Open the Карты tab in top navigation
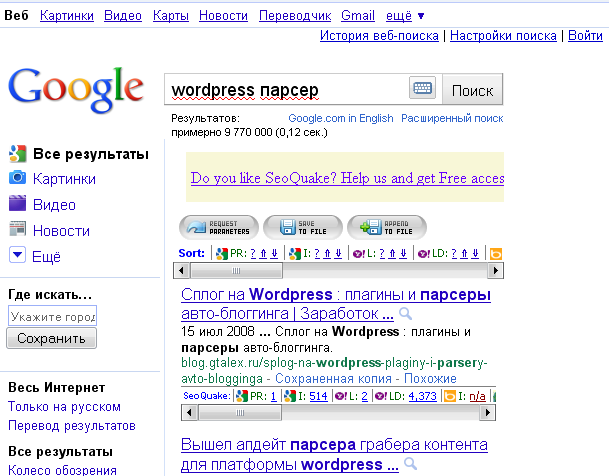 tap(171, 16)
